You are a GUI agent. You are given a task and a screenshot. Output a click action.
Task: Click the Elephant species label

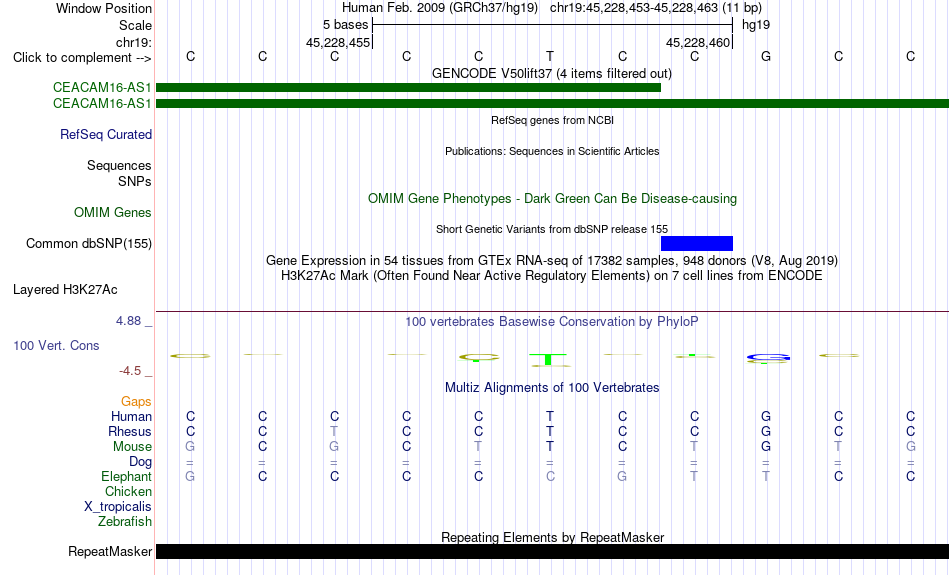pyautogui.click(x=127, y=476)
